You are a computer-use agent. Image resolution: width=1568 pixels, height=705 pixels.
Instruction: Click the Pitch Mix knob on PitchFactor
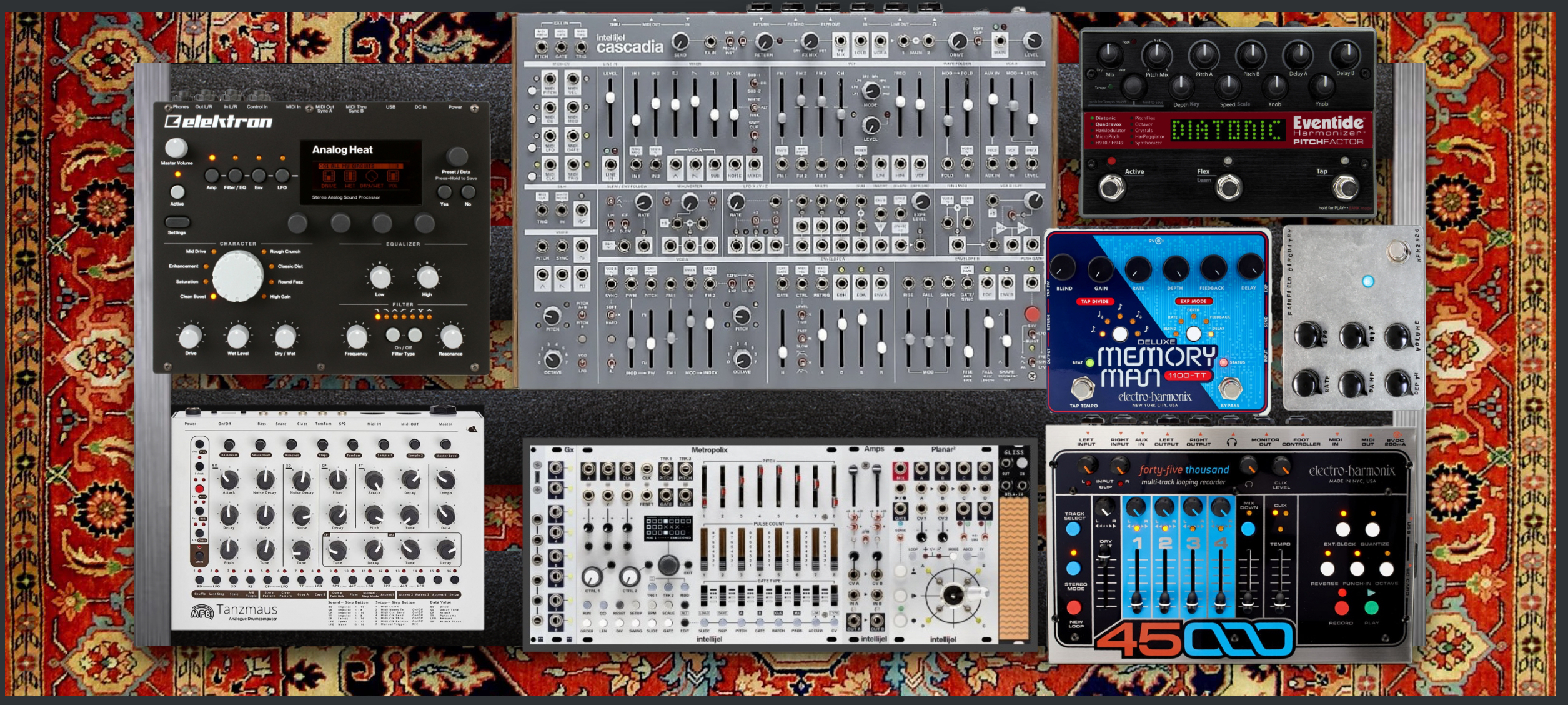tap(1156, 55)
